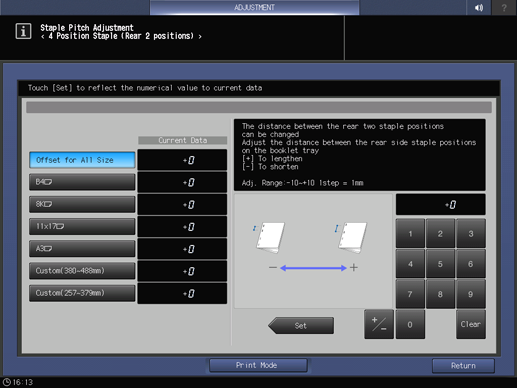Click Return to exit the screen
Viewport: 517px width, 388px height.
point(463,366)
